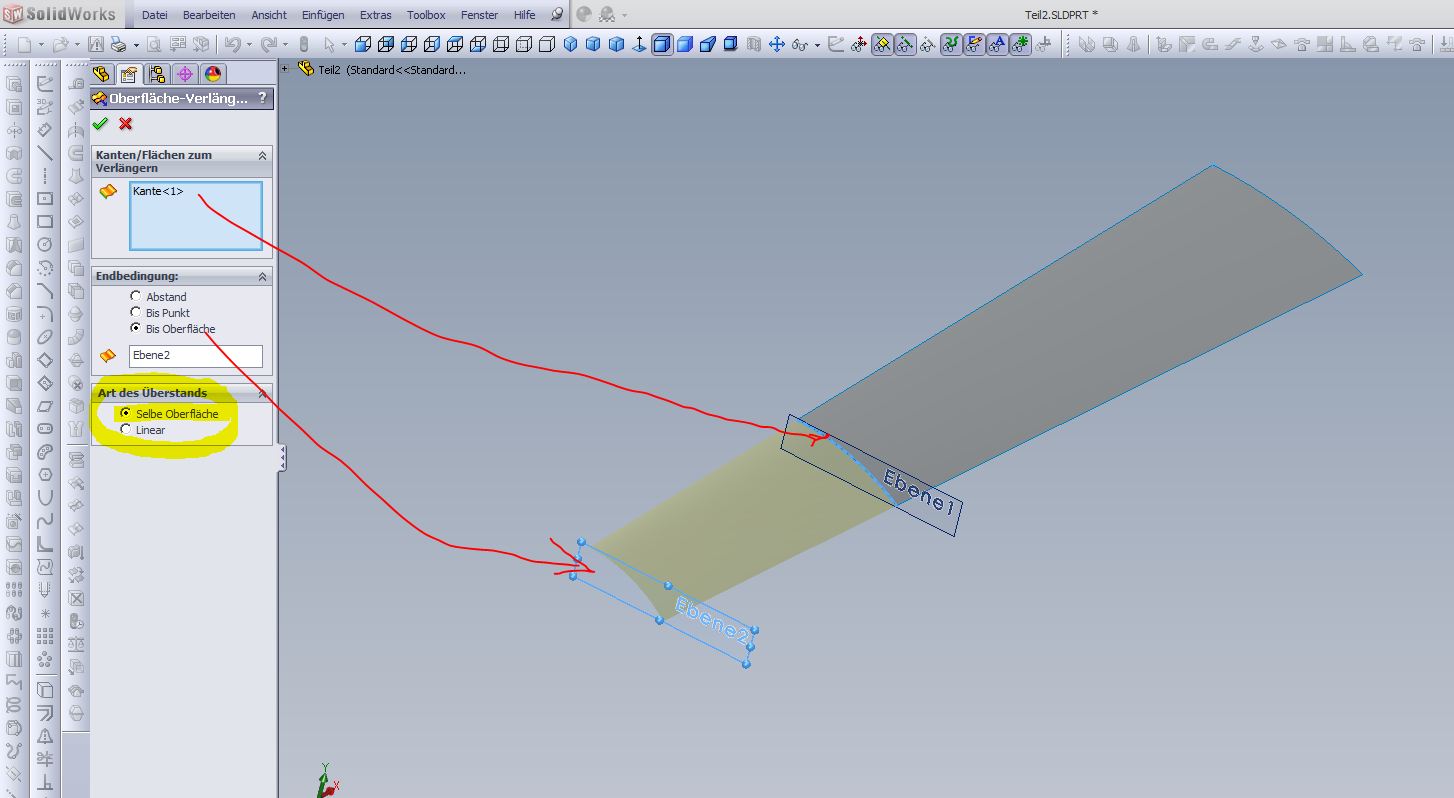
Task: Open the Ansicht menu
Action: 269,15
